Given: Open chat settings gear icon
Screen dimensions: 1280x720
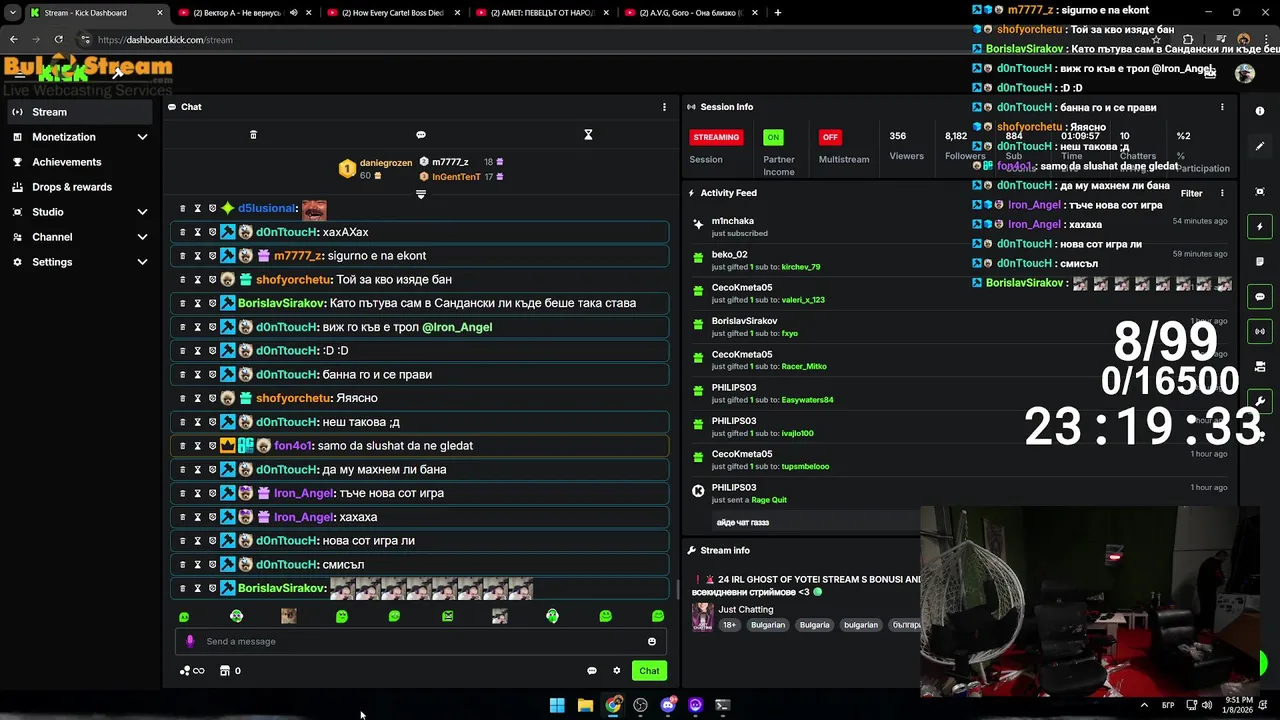Looking at the screenshot, I should point(617,671).
